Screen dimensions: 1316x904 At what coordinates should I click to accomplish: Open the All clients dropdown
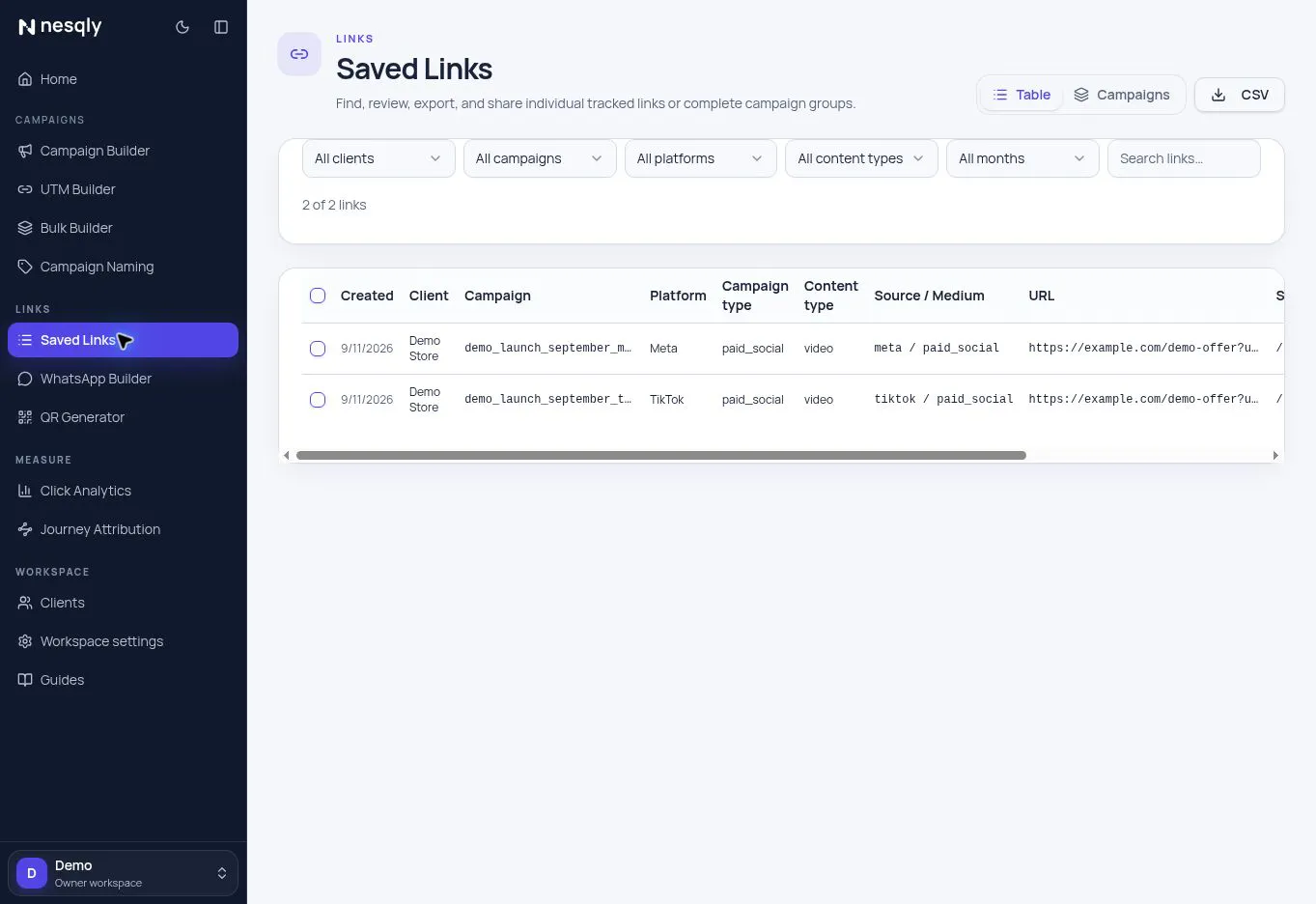[378, 158]
